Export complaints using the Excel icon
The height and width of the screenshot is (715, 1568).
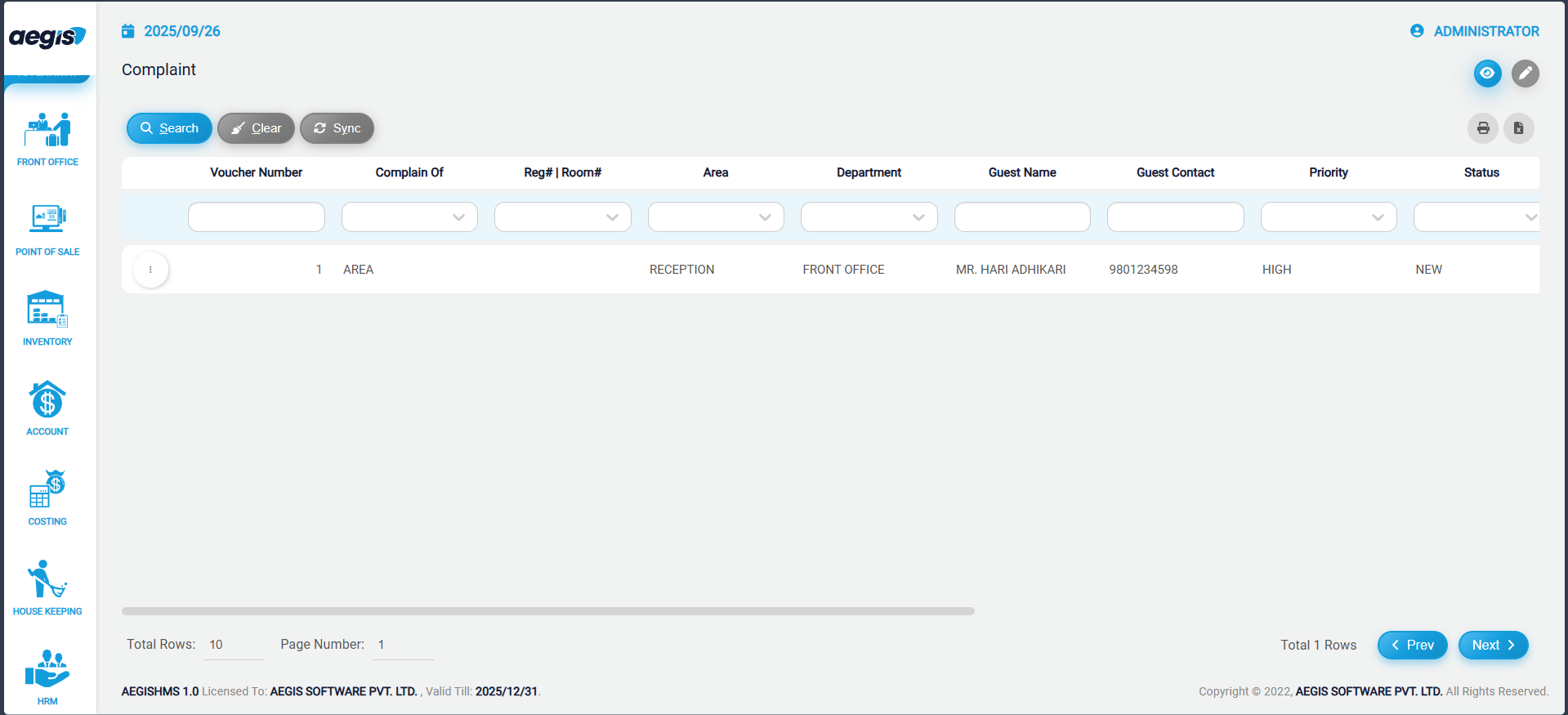point(1518,128)
